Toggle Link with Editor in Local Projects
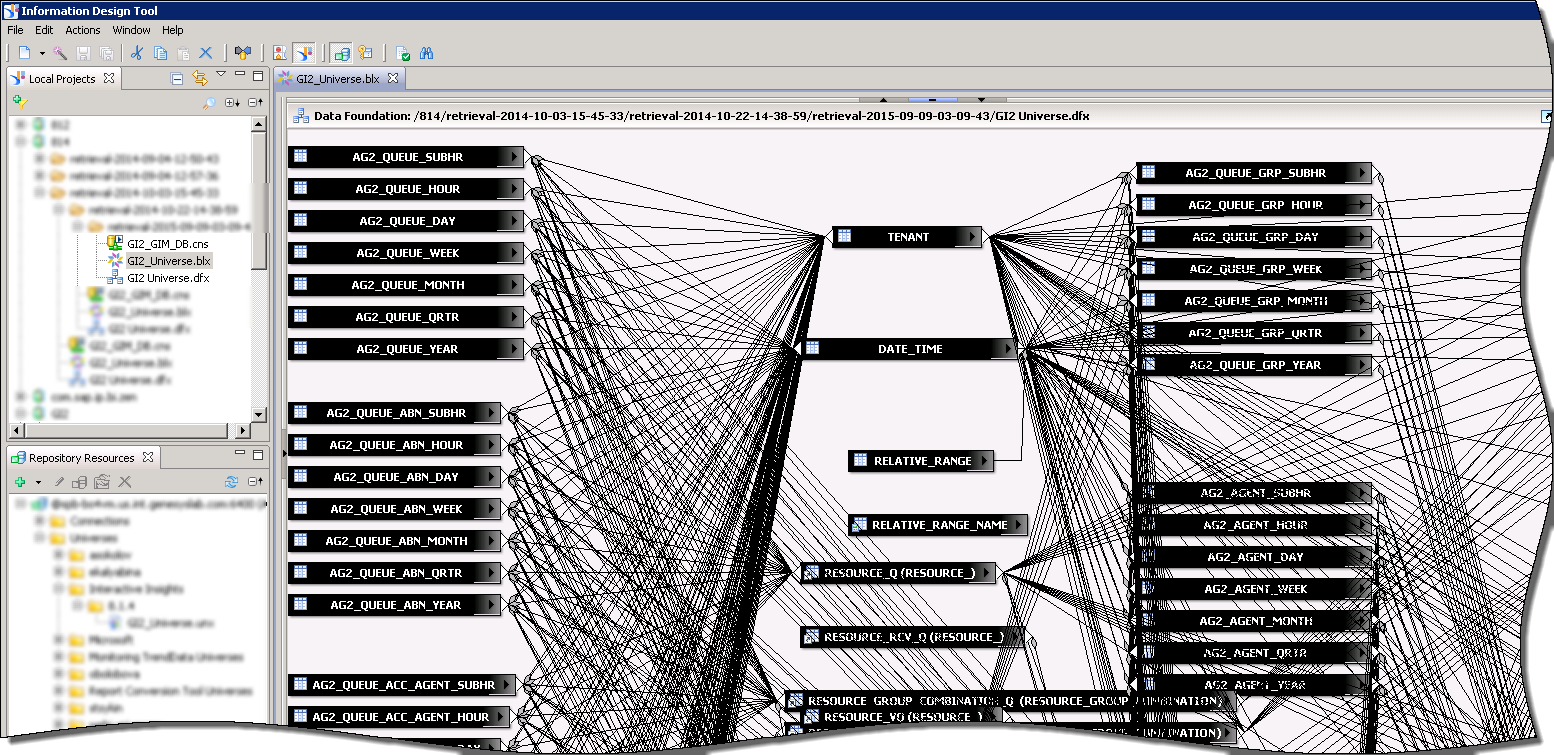Viewport: 1554px width, 755px height. (x=199, y=78)
